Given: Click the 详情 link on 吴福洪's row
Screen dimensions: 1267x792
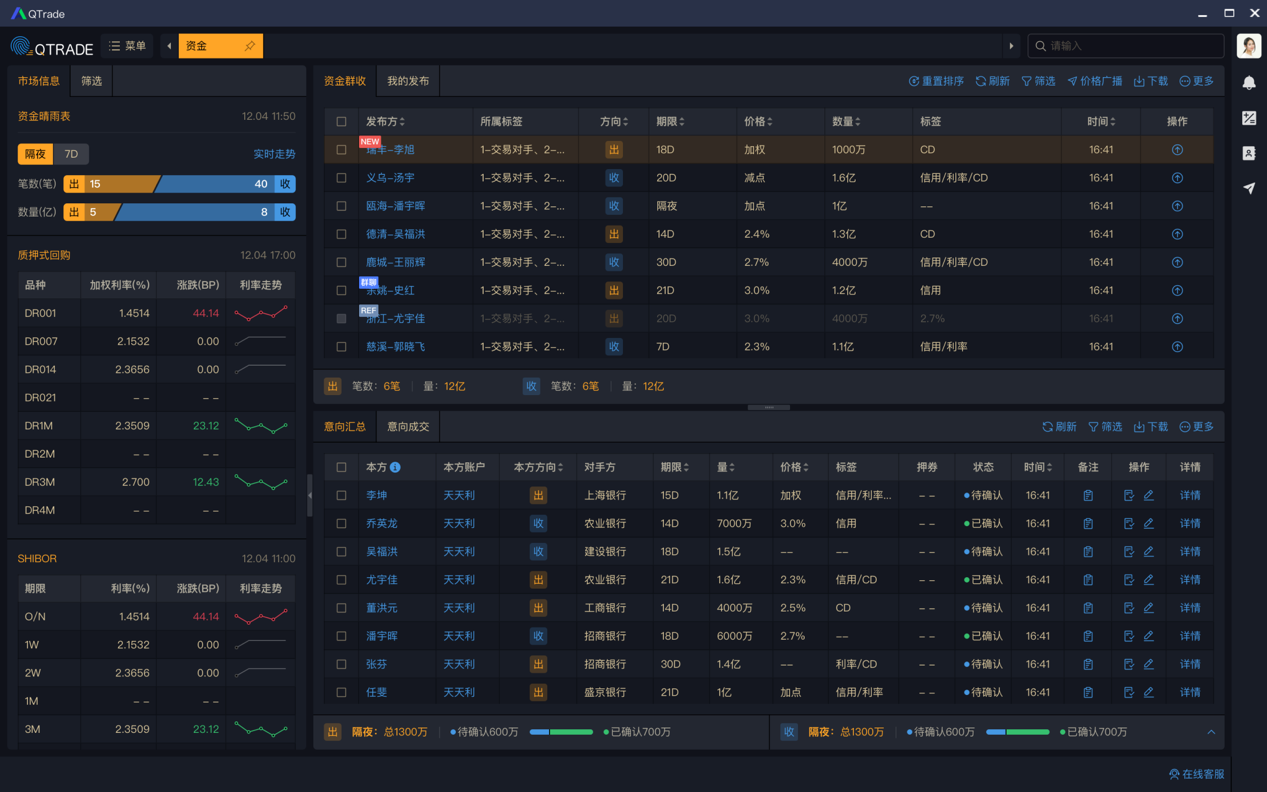Looking at the screenshot, I should [1189, 551].
